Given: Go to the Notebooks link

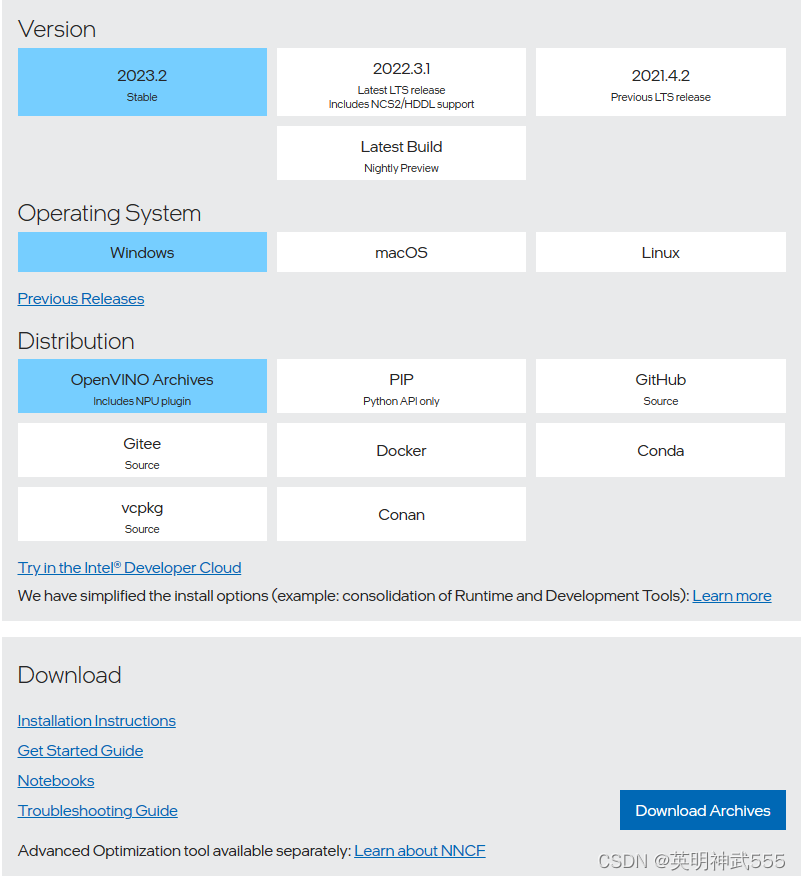Looking at the screenshot, I should tap(56, 781).
